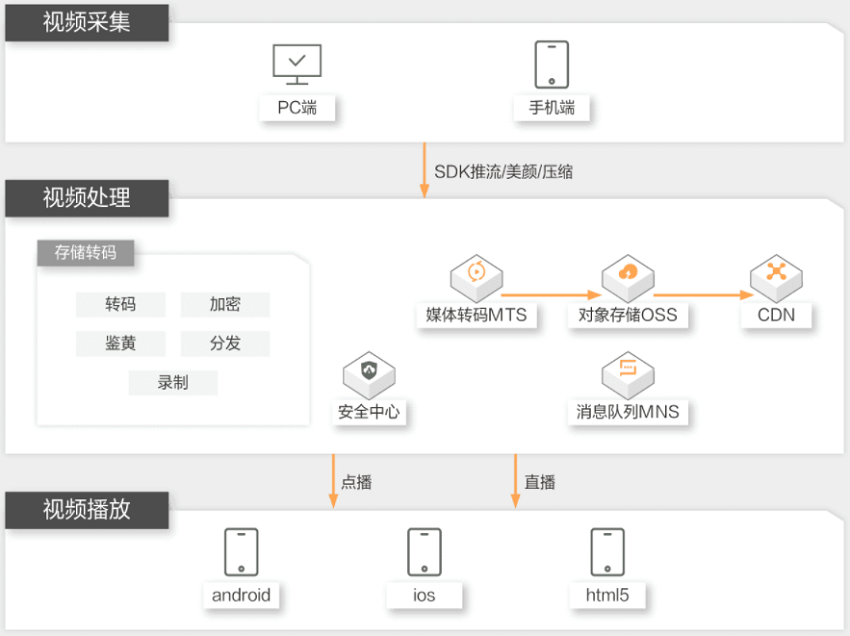850x636 pixels.
Task: Click the 消息队列MNS label
Action: (628, 412)
